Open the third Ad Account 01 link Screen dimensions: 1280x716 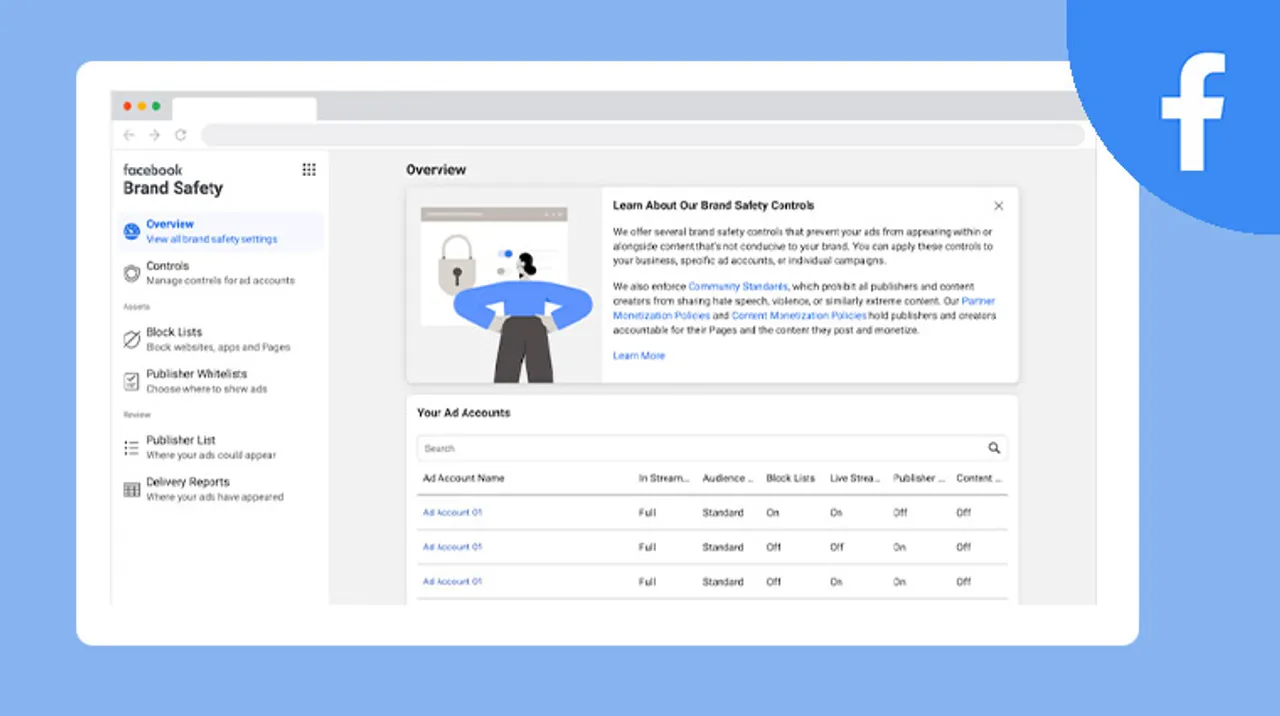tap(452, 582)
